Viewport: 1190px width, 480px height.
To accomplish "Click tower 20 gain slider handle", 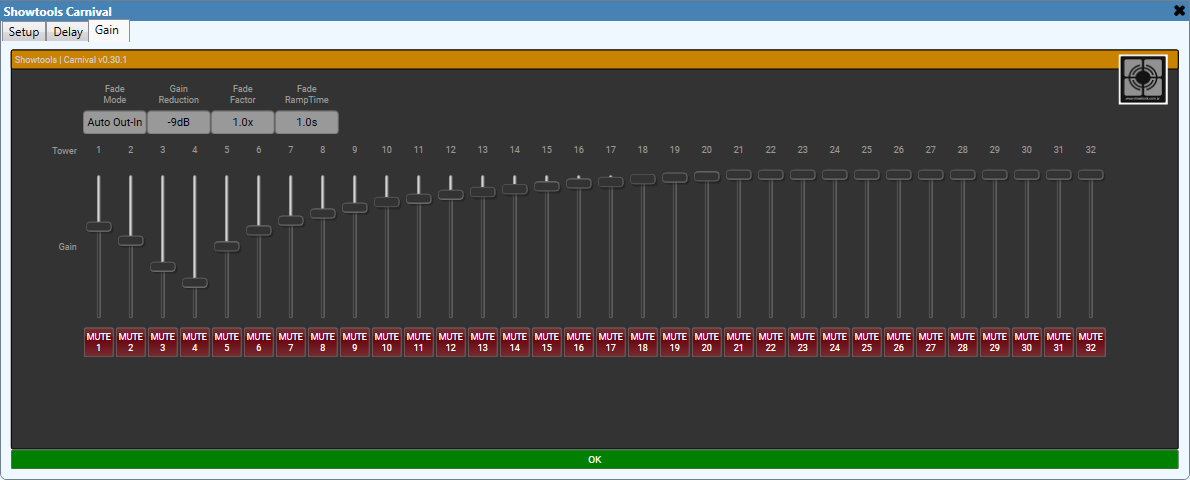I will [x=707, y=176].
